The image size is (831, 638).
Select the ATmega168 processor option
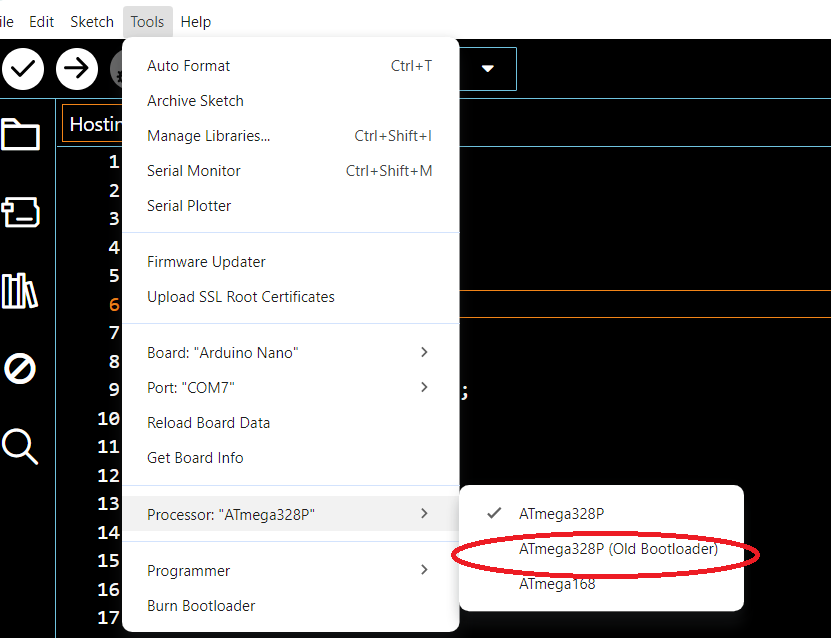click(557, 583)
